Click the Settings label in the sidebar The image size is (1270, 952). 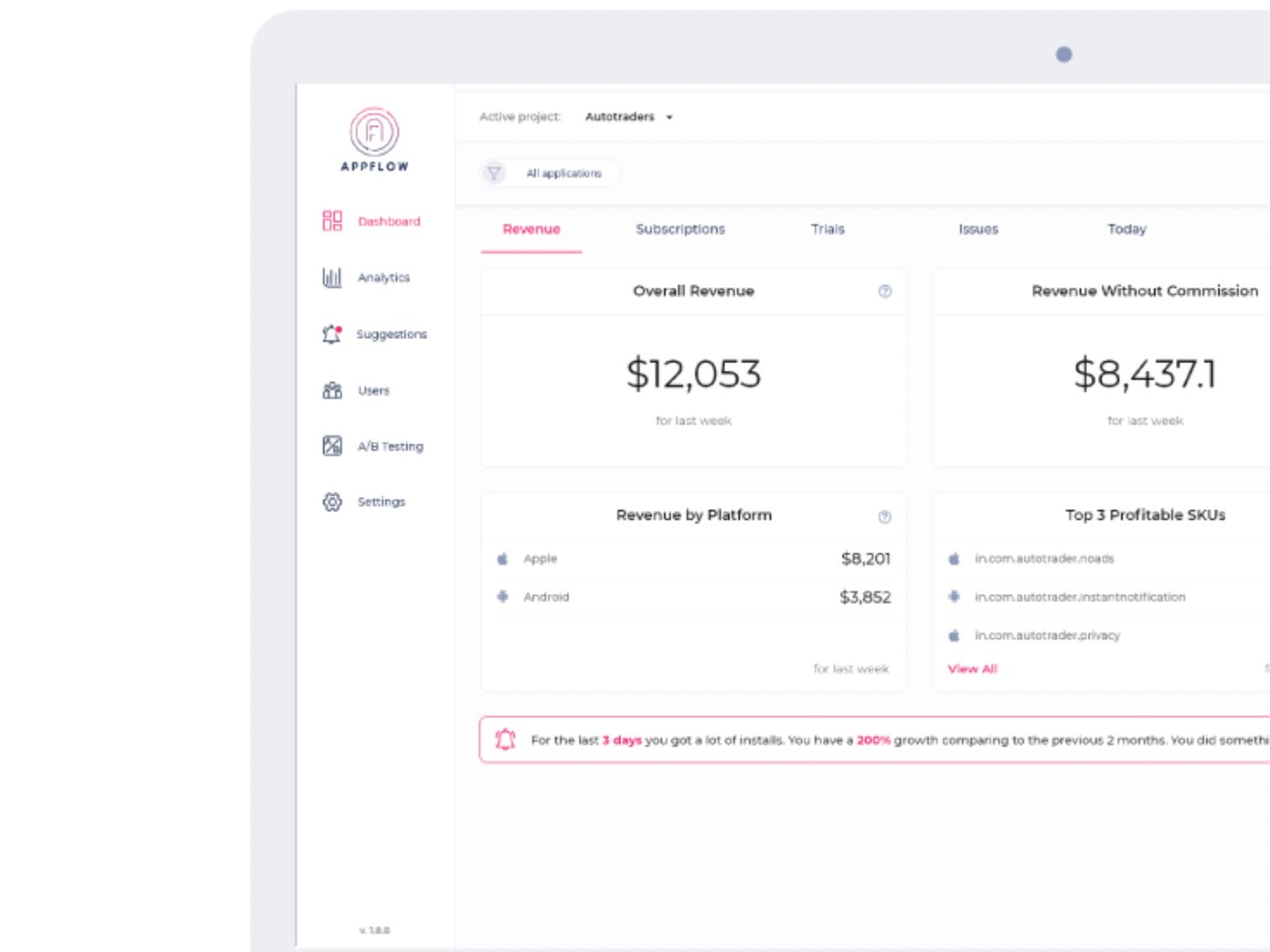(381, 502)
